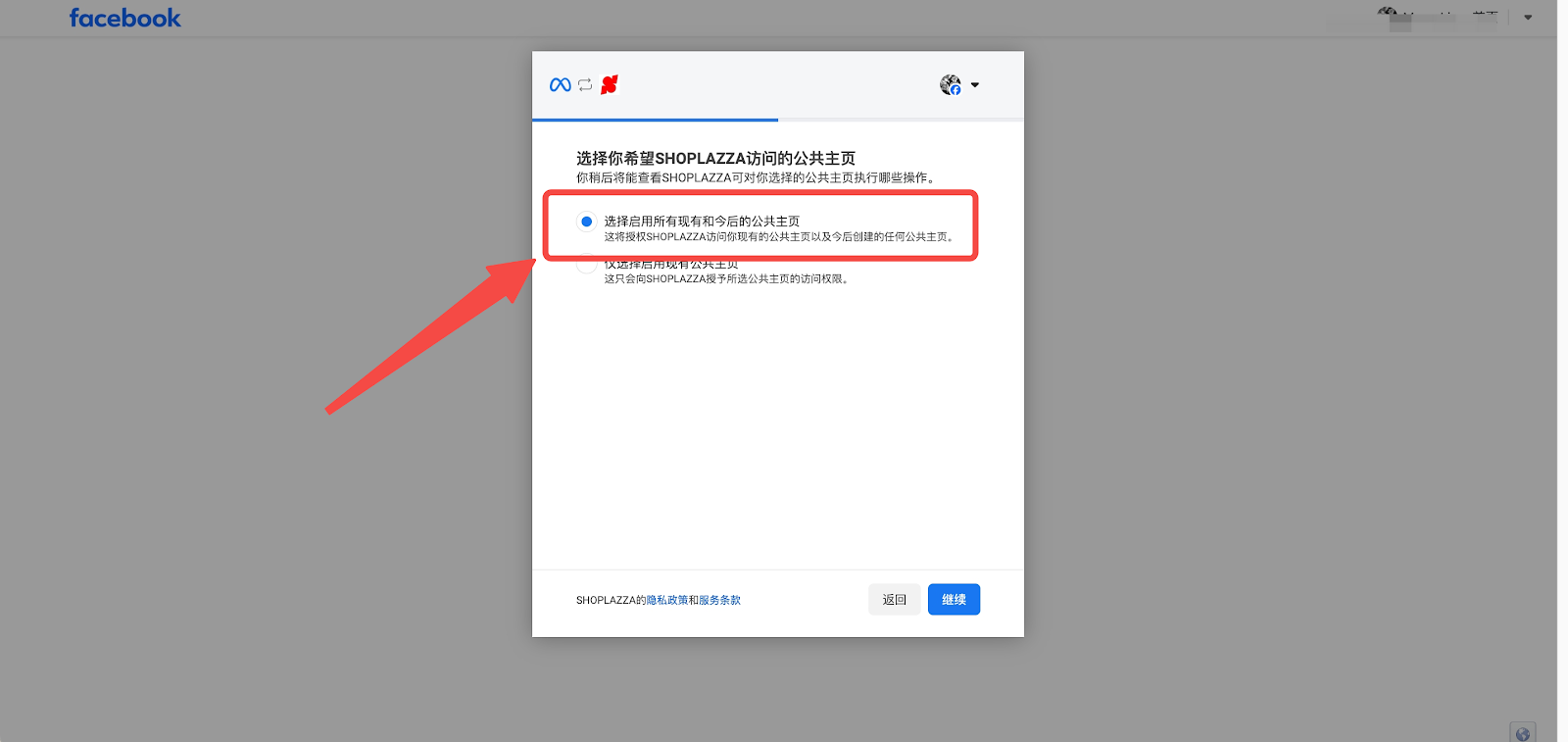Click the red SHOPLAZZA logo icon

(610, 85)
